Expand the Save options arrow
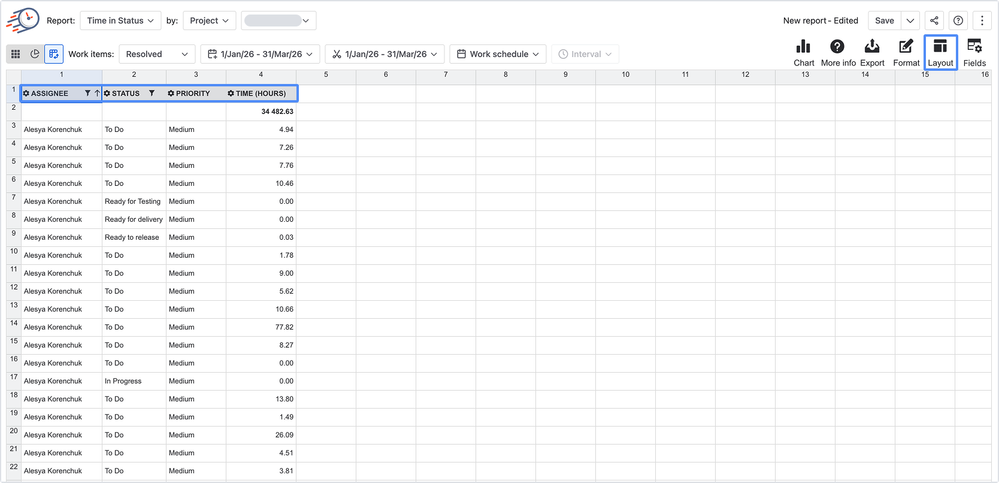 point(910,20)
